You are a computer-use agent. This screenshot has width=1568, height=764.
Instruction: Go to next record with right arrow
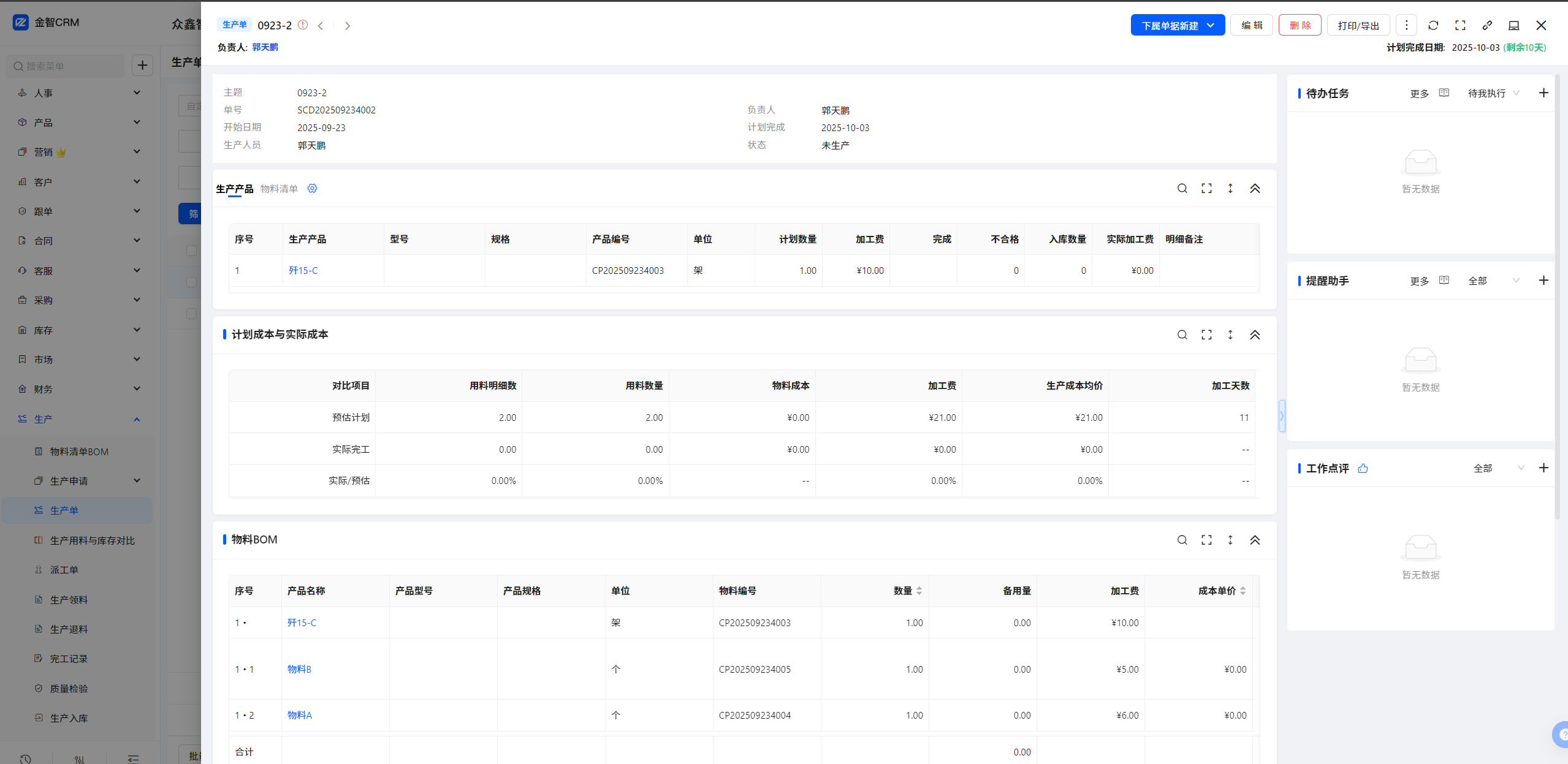[x=348, y=26]
